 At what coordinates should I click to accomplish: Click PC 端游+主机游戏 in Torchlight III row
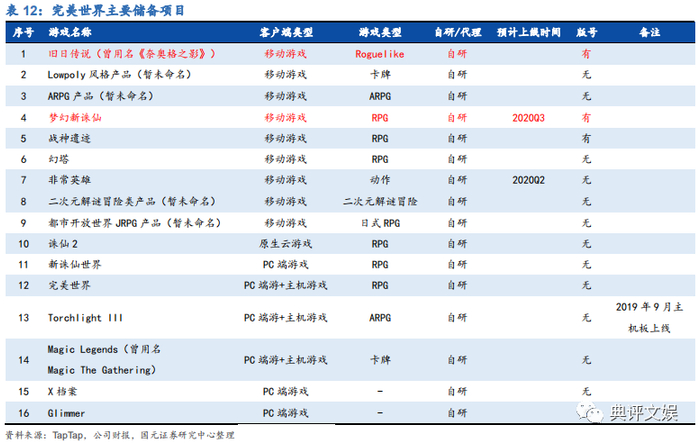(x=286, y=318)
